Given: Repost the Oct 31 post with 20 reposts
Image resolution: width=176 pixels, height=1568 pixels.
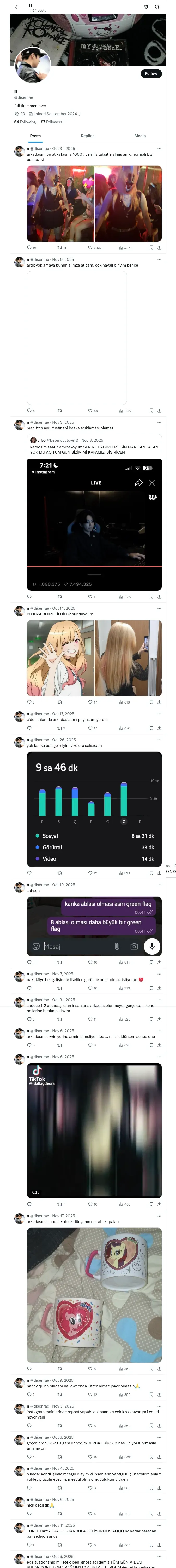Looking at the screenshot, I should pos(63,248).
